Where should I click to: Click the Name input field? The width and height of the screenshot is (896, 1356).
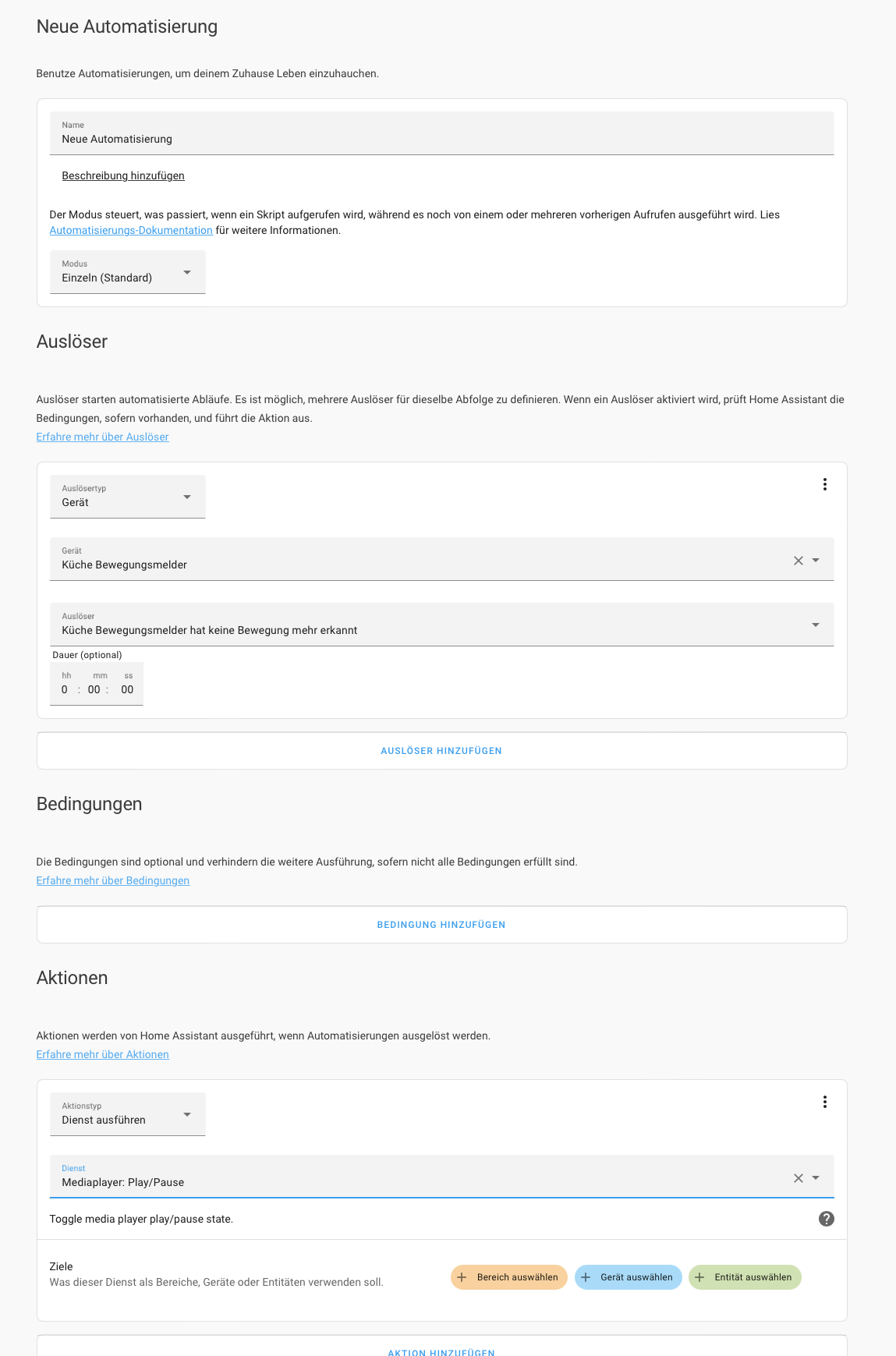(x=441, y=139)
